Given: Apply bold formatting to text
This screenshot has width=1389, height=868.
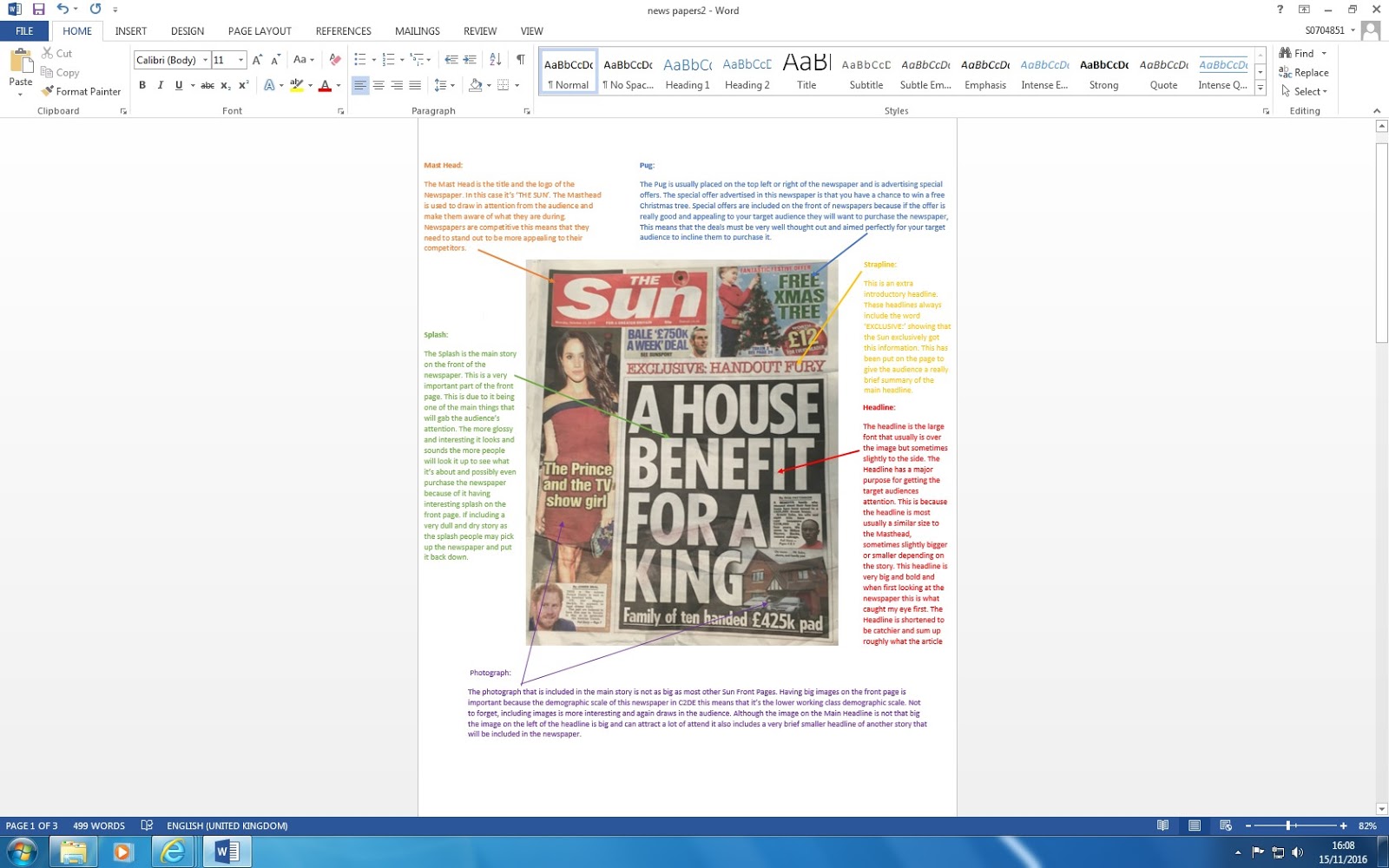Looking at the screenshot, I should pos(142,85).
